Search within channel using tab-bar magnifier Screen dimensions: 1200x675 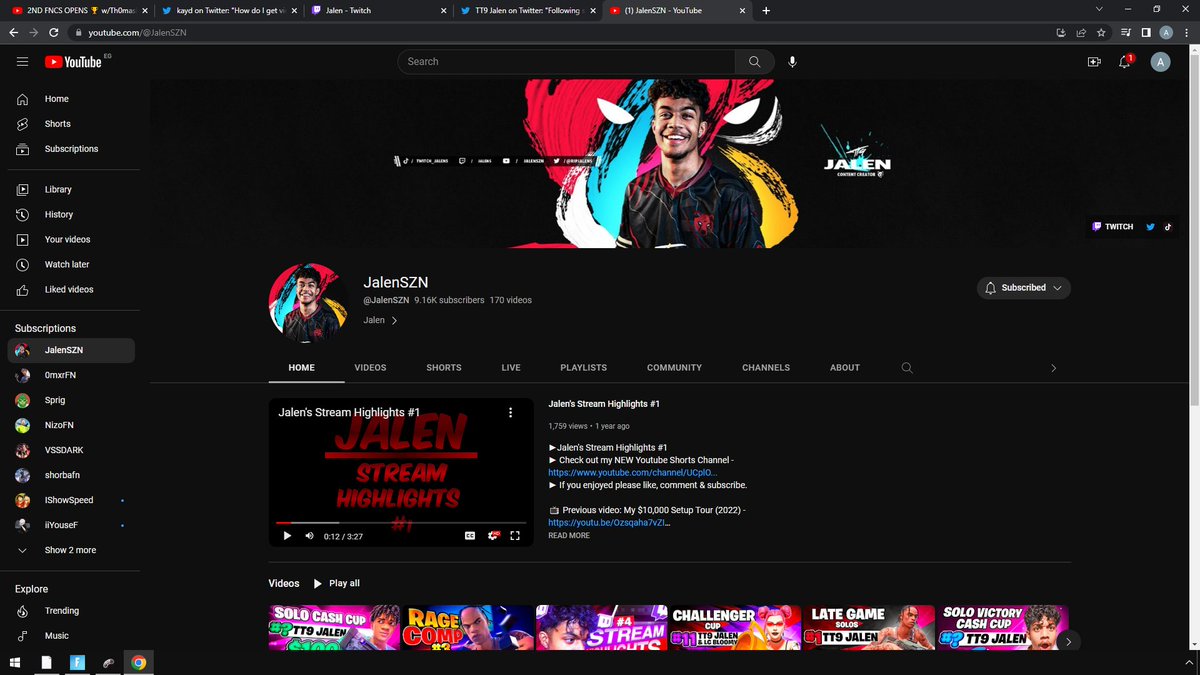coord(907,368)
